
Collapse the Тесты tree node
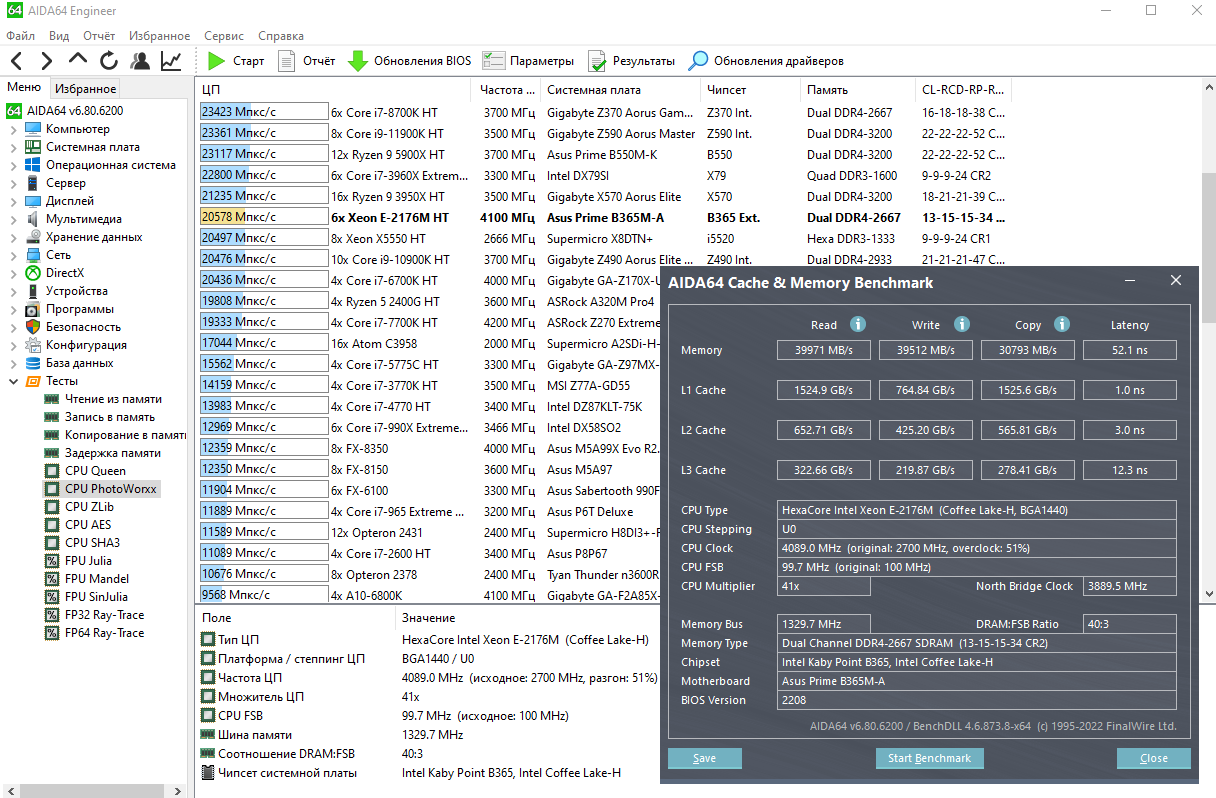tap(13, 381)
